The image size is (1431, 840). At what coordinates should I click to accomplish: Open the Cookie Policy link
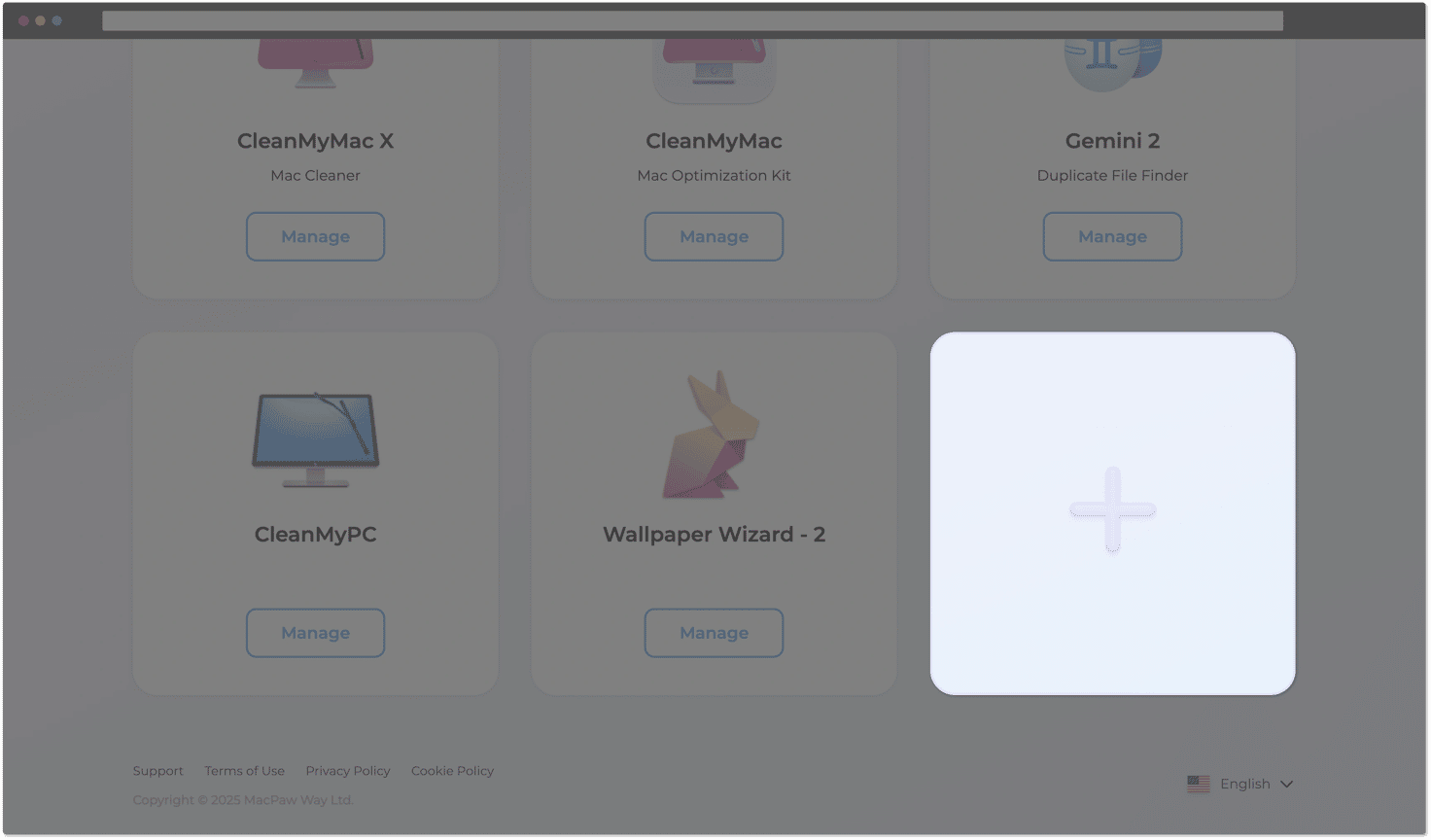coord(452,771)
